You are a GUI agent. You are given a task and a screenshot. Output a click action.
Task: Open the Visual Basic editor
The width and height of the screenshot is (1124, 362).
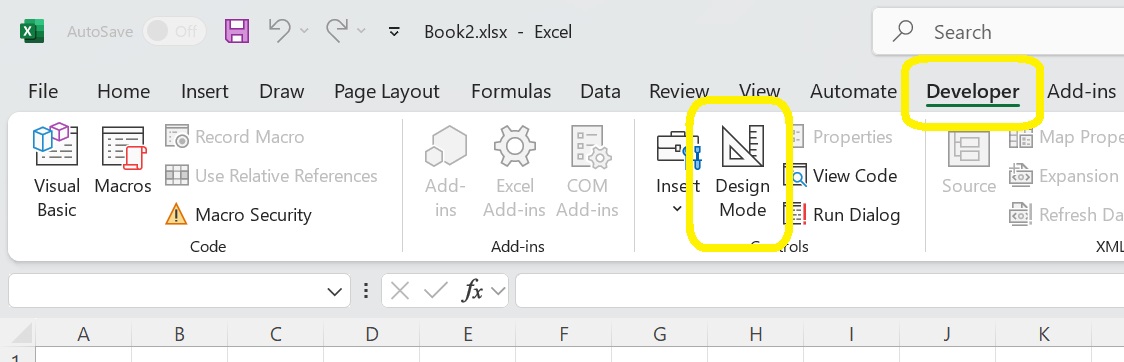57,171
